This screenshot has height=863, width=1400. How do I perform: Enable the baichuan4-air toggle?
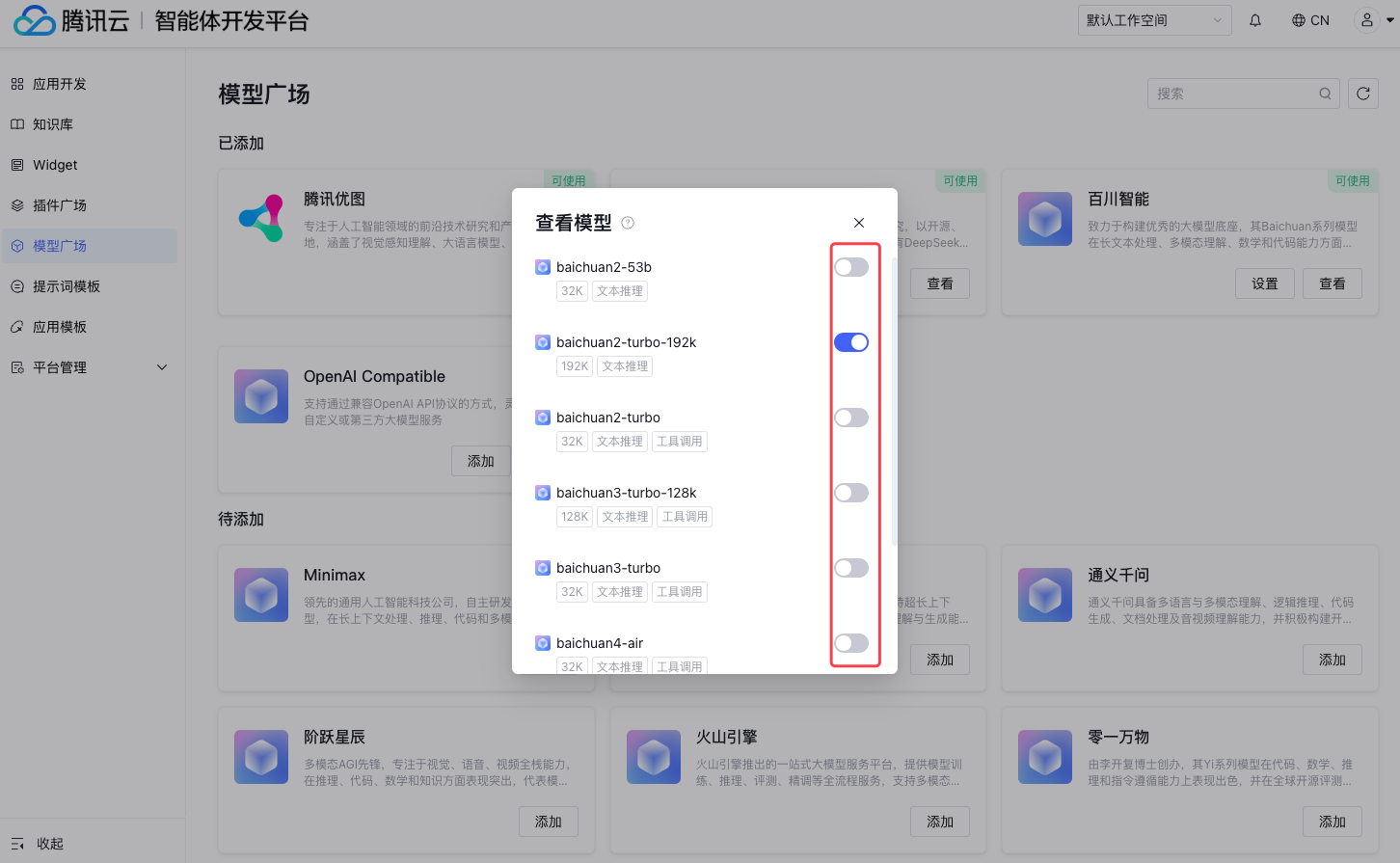pyautogui.click(x=851, y=643)
